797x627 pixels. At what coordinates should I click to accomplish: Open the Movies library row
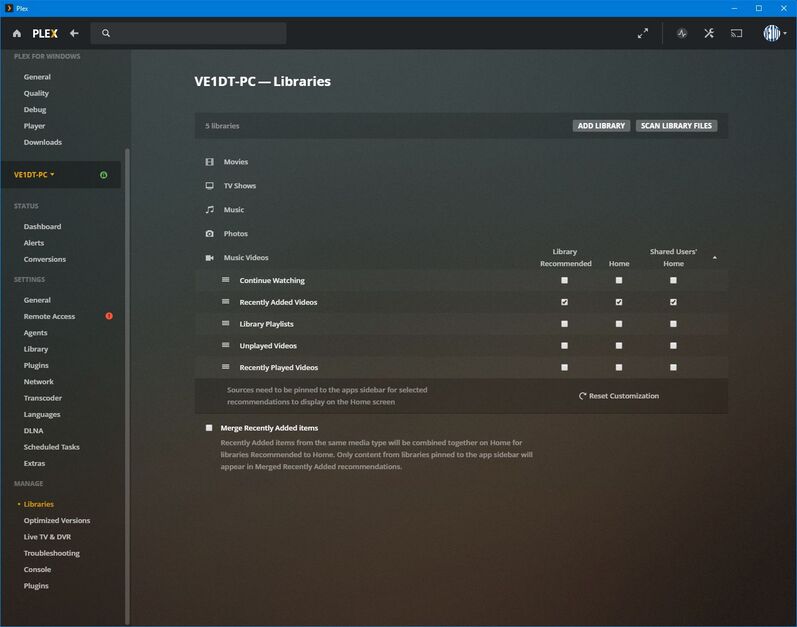pyautogui.click(x=461, y=162)
